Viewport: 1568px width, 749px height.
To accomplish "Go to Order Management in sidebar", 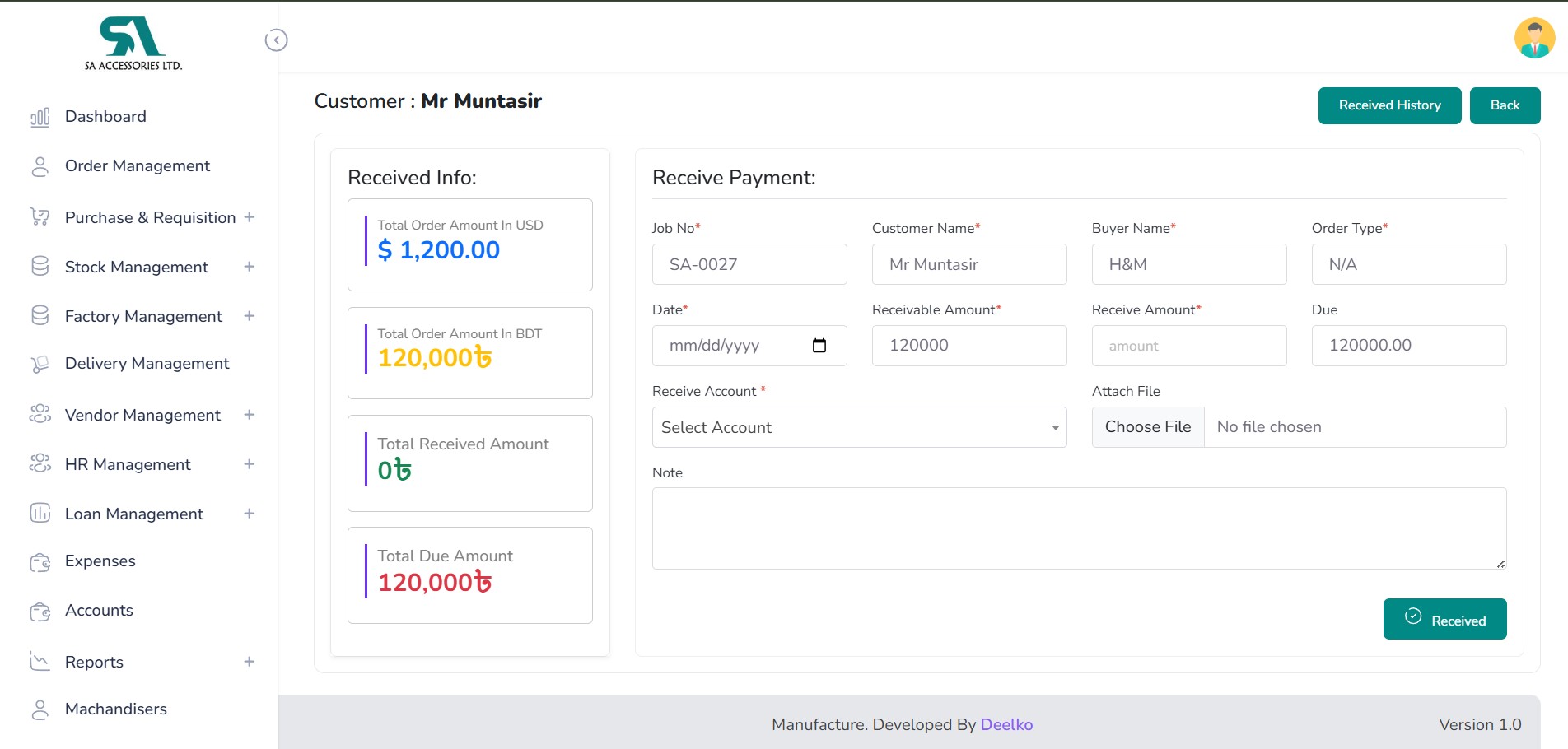I will (x=137, y=166).
